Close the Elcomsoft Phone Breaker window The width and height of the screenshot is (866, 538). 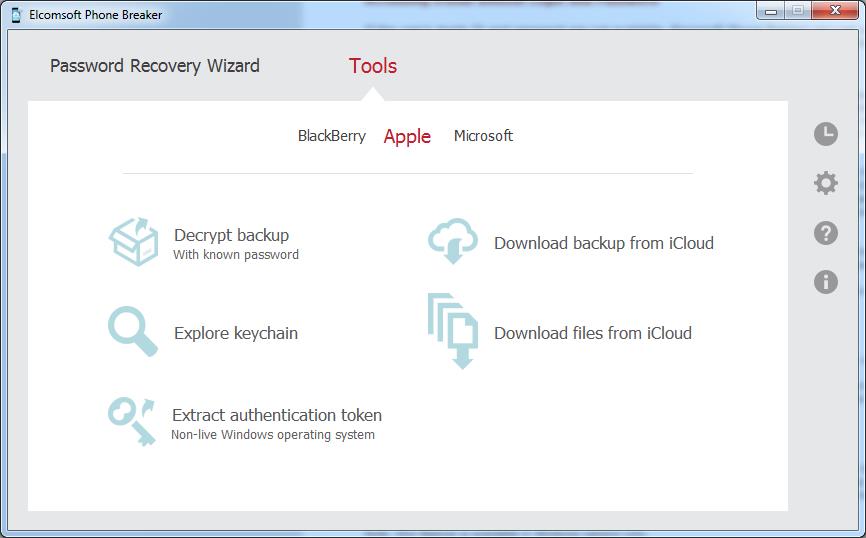pyautogui.click(x=835, y=10)
